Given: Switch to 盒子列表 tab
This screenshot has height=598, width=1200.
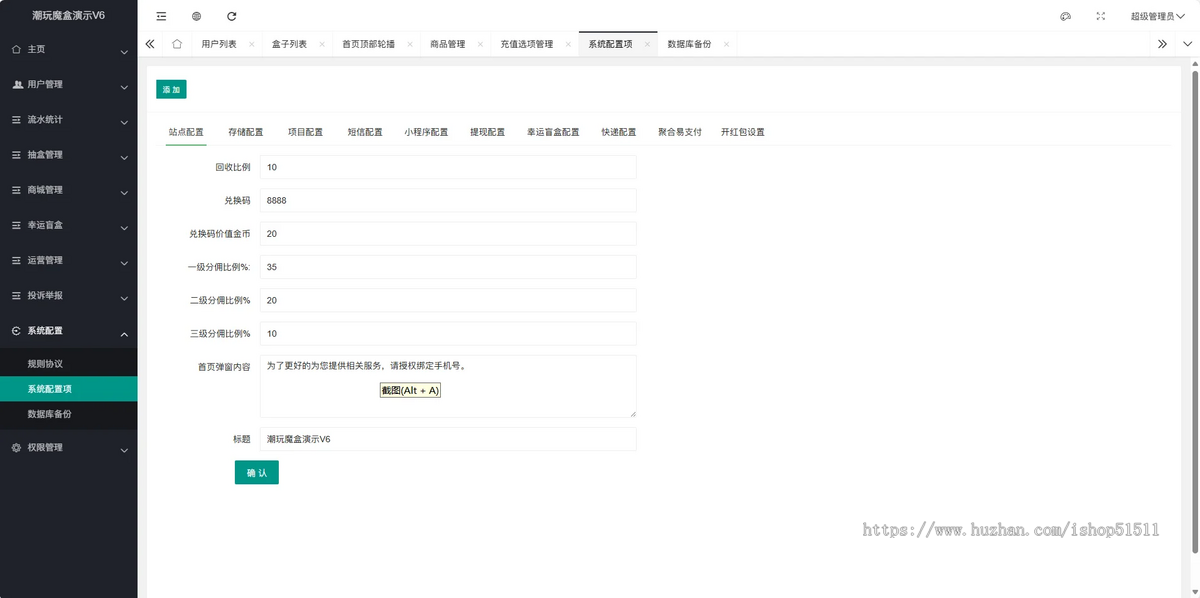Looking at the screenshot, I should [288, 44].
